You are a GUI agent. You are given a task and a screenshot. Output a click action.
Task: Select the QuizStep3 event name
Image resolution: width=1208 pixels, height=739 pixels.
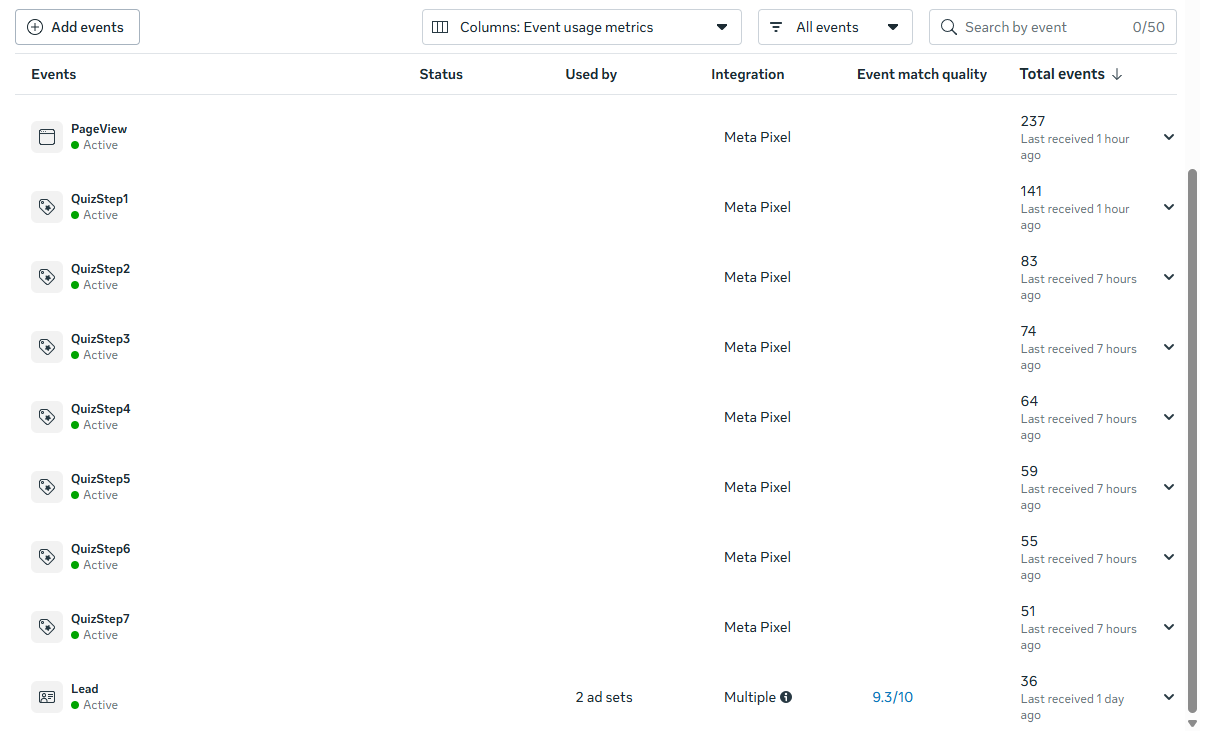[100, 339]
